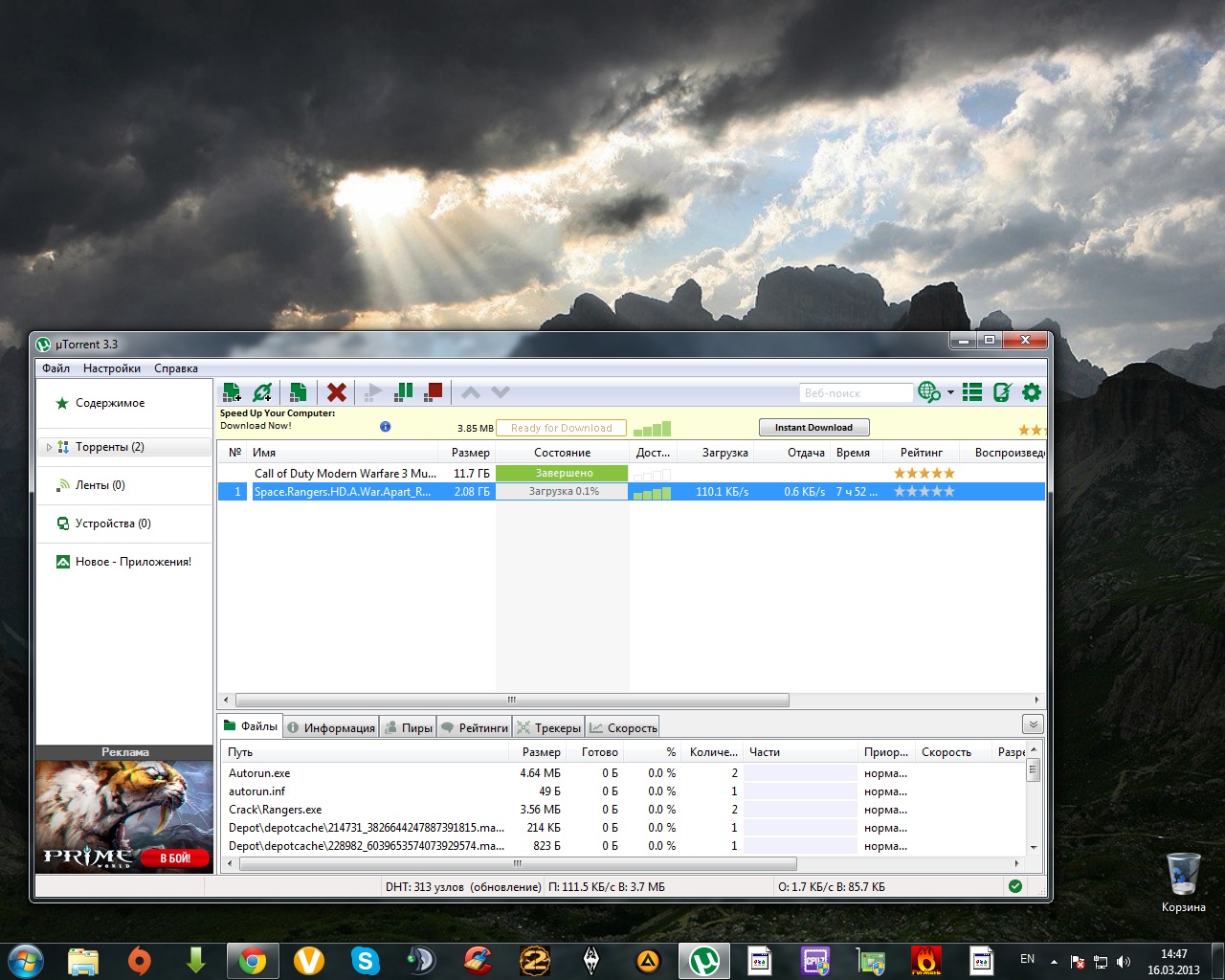Click the remote device icon in toolbar
Image resolution: width=1225 pixels, height=980 pixels.
1002,392
